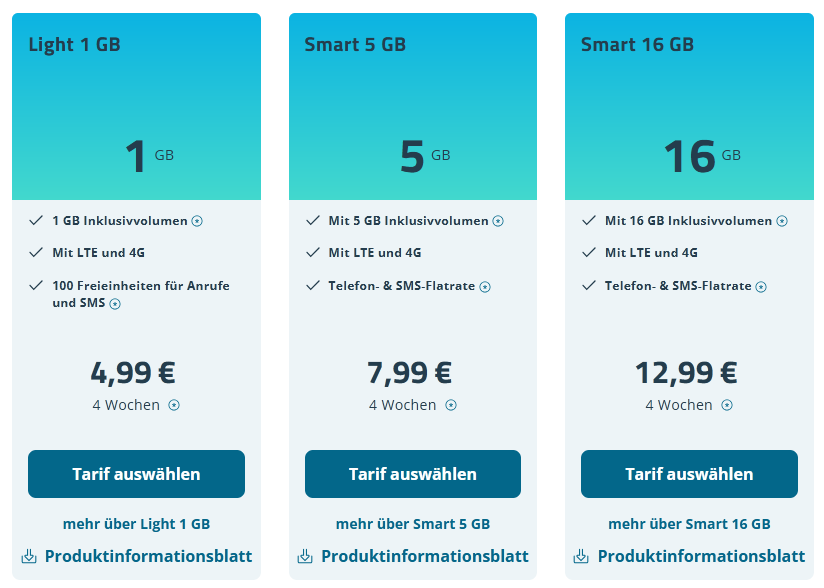Click download icon for Light 1 GB Produktinformationsblatt
Image resolution: width=824 pixels, height=588 pixels.
[28, 556]
